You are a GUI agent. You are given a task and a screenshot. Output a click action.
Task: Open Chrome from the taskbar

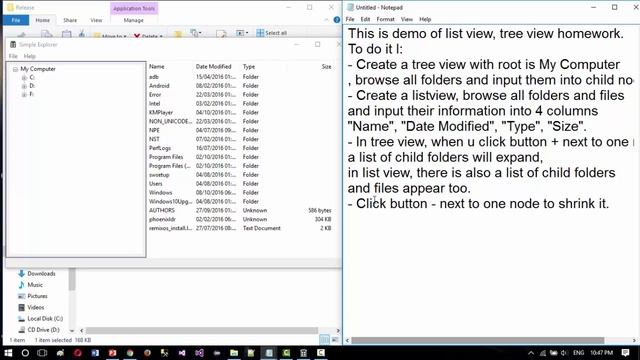[130, 353]
